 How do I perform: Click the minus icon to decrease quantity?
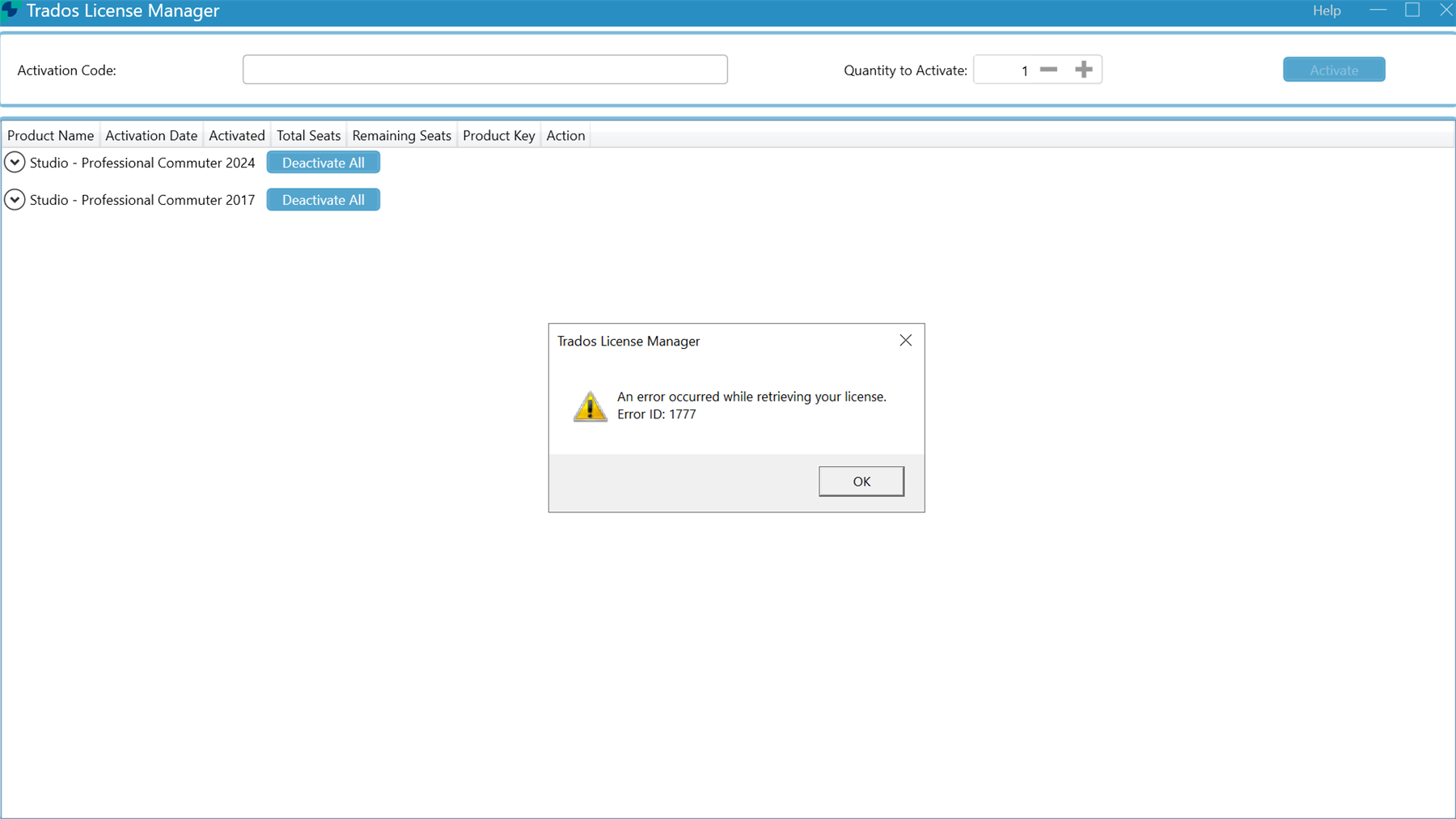click(1048, 69)
